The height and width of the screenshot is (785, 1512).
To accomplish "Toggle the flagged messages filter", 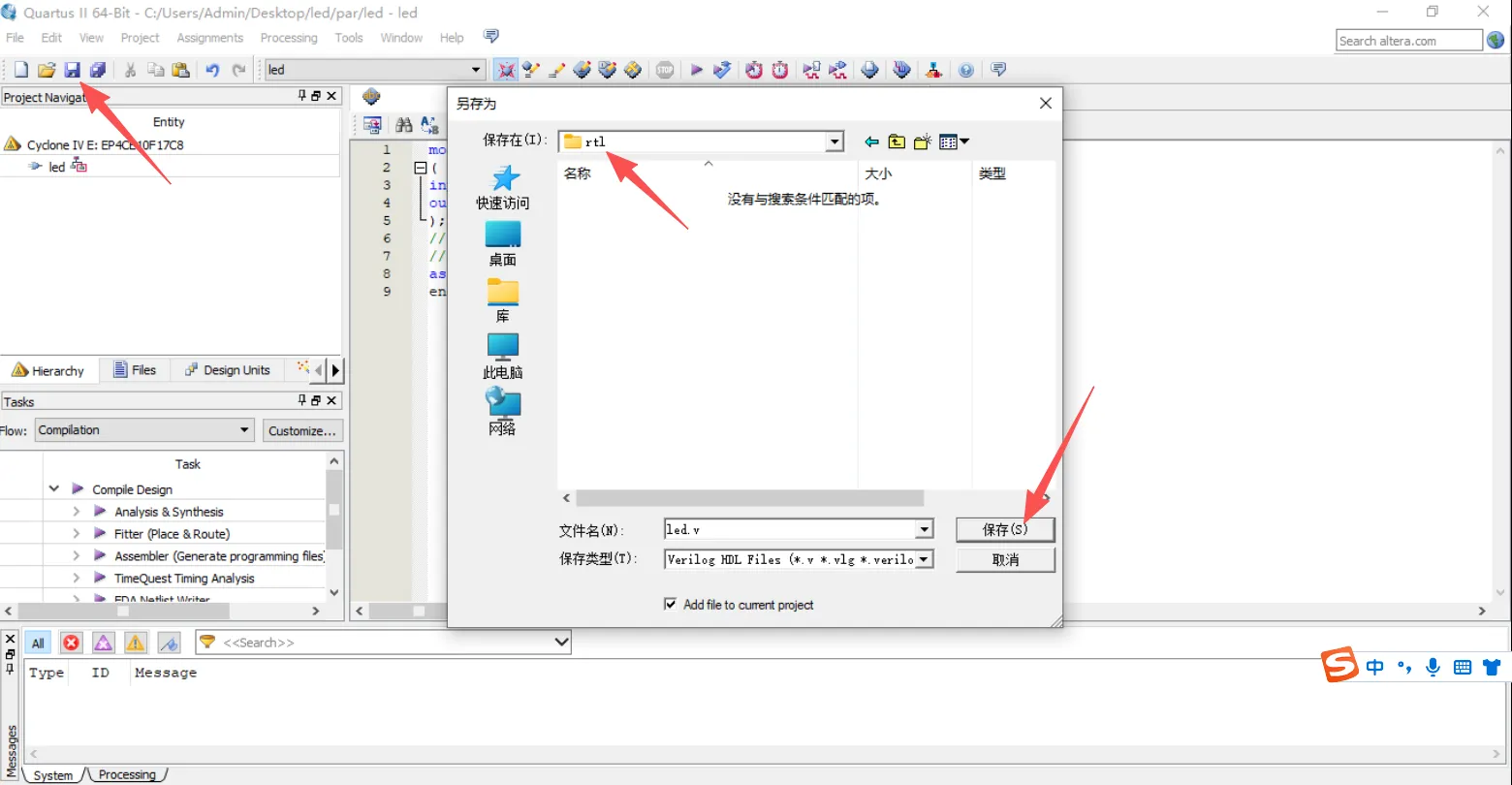I will click(169, 643).
